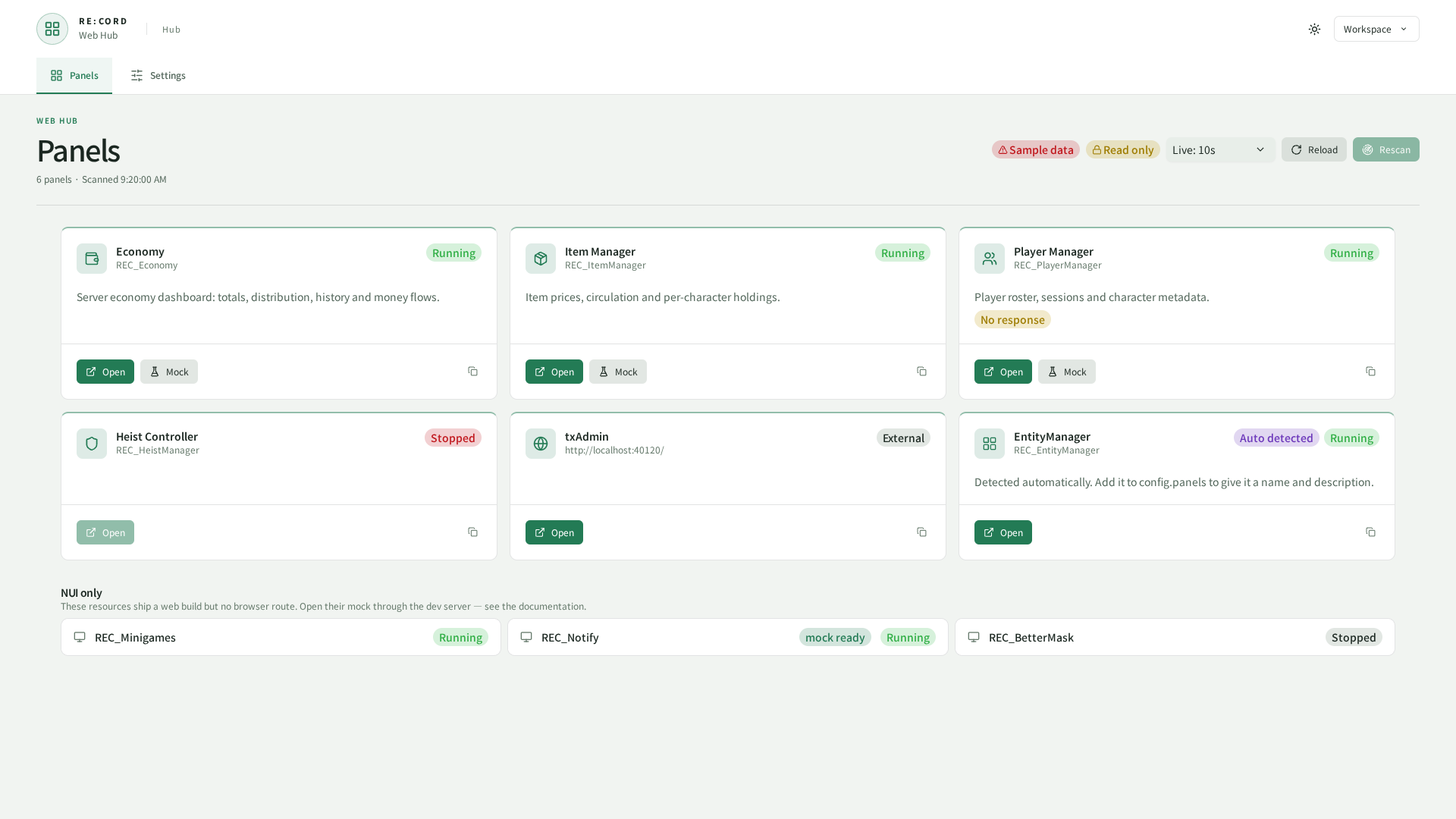Select the REC_Notify NUI row

pyautogui.click(x=728, y=637)
